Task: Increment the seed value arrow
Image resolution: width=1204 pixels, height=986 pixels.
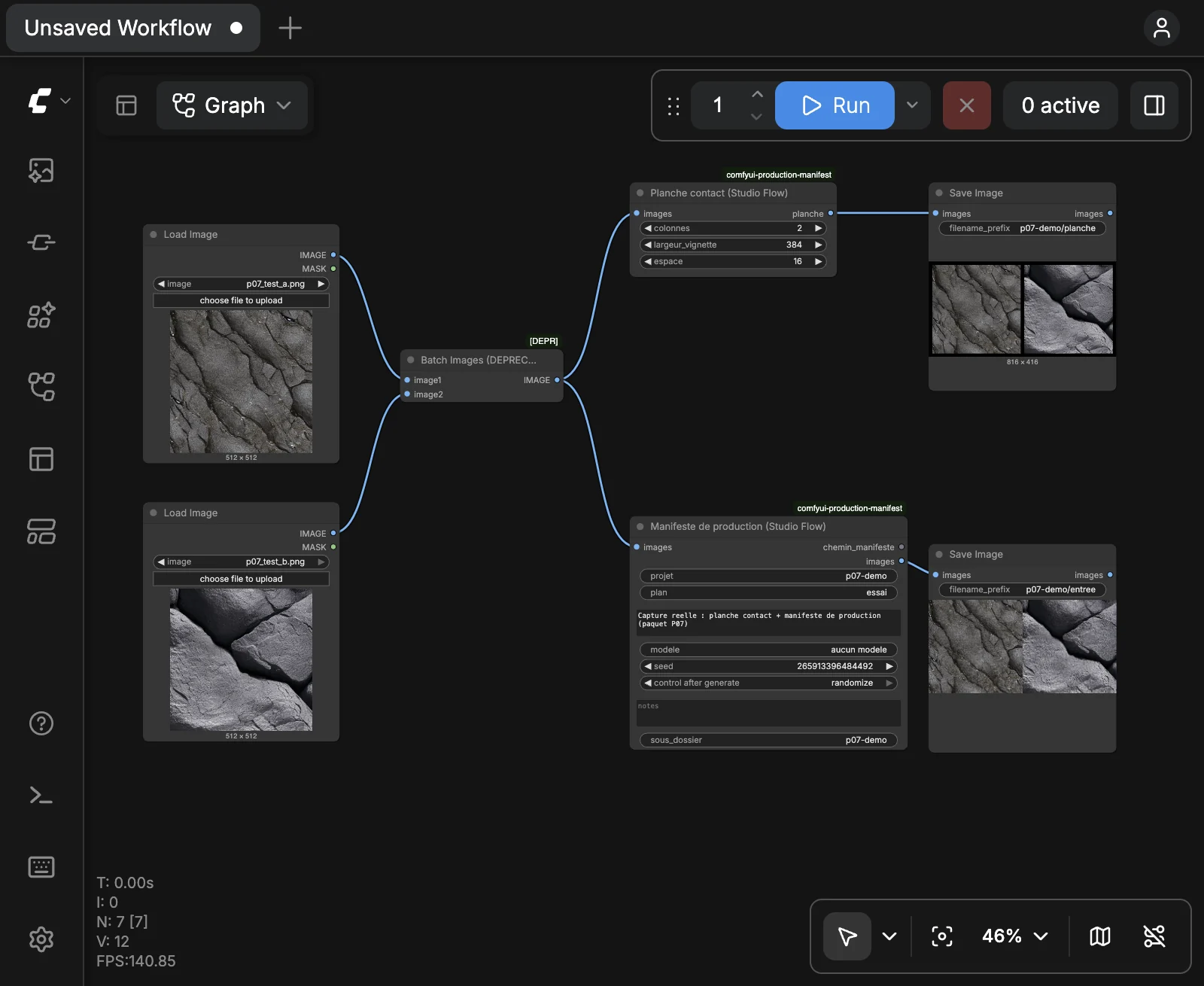Action: 889,666
